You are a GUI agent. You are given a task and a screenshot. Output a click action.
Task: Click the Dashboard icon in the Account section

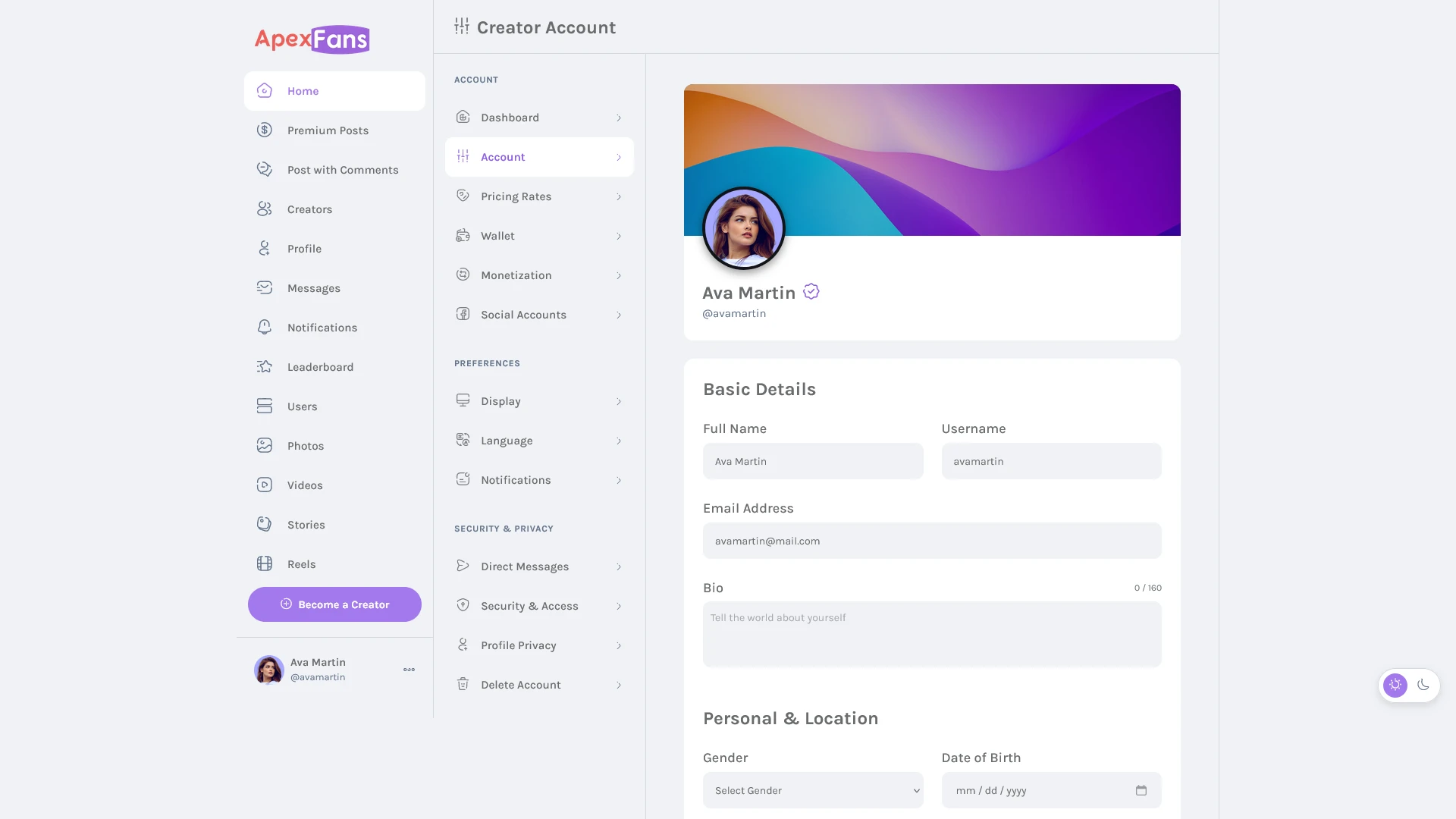pyautogui.click(x=463, y=117)
